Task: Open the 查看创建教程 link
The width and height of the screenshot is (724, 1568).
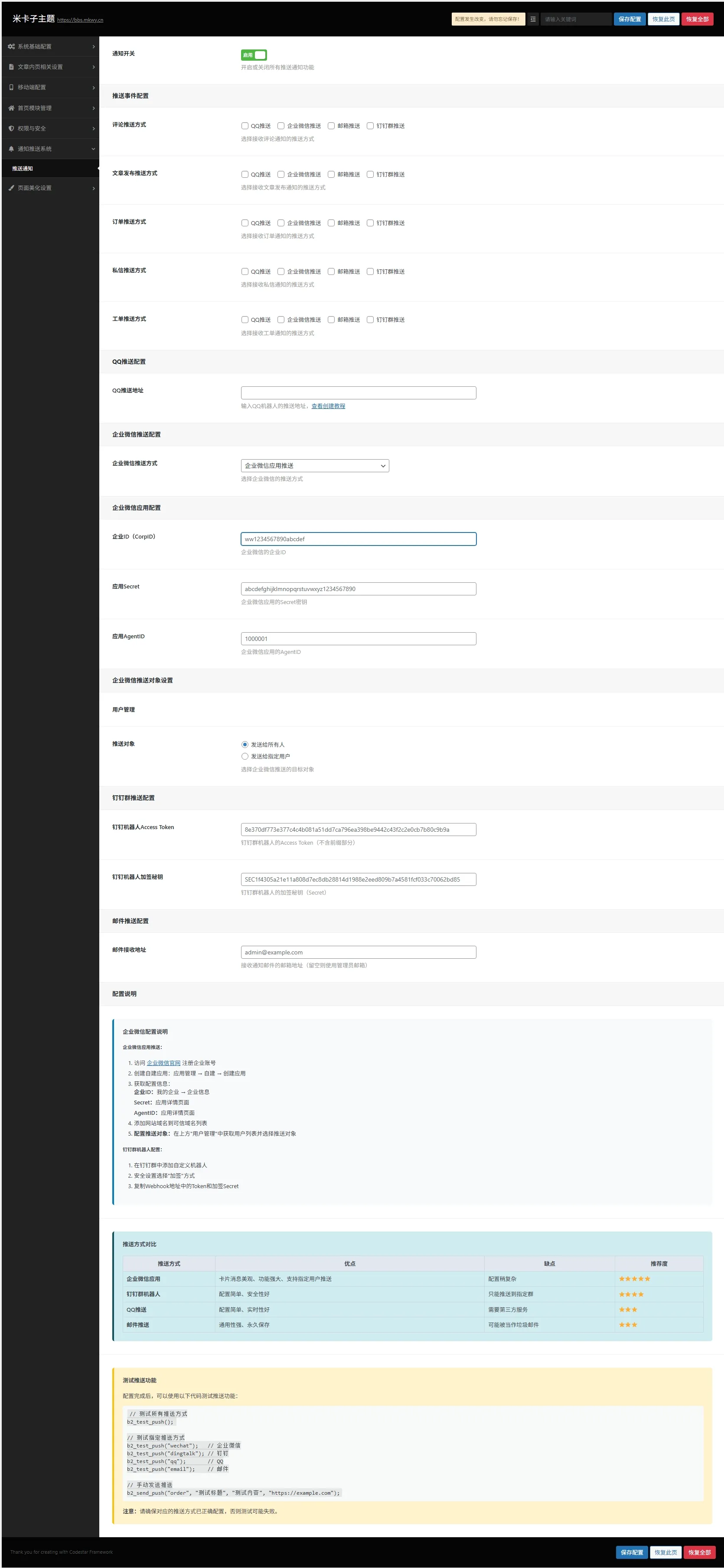Action: point(328,406)
